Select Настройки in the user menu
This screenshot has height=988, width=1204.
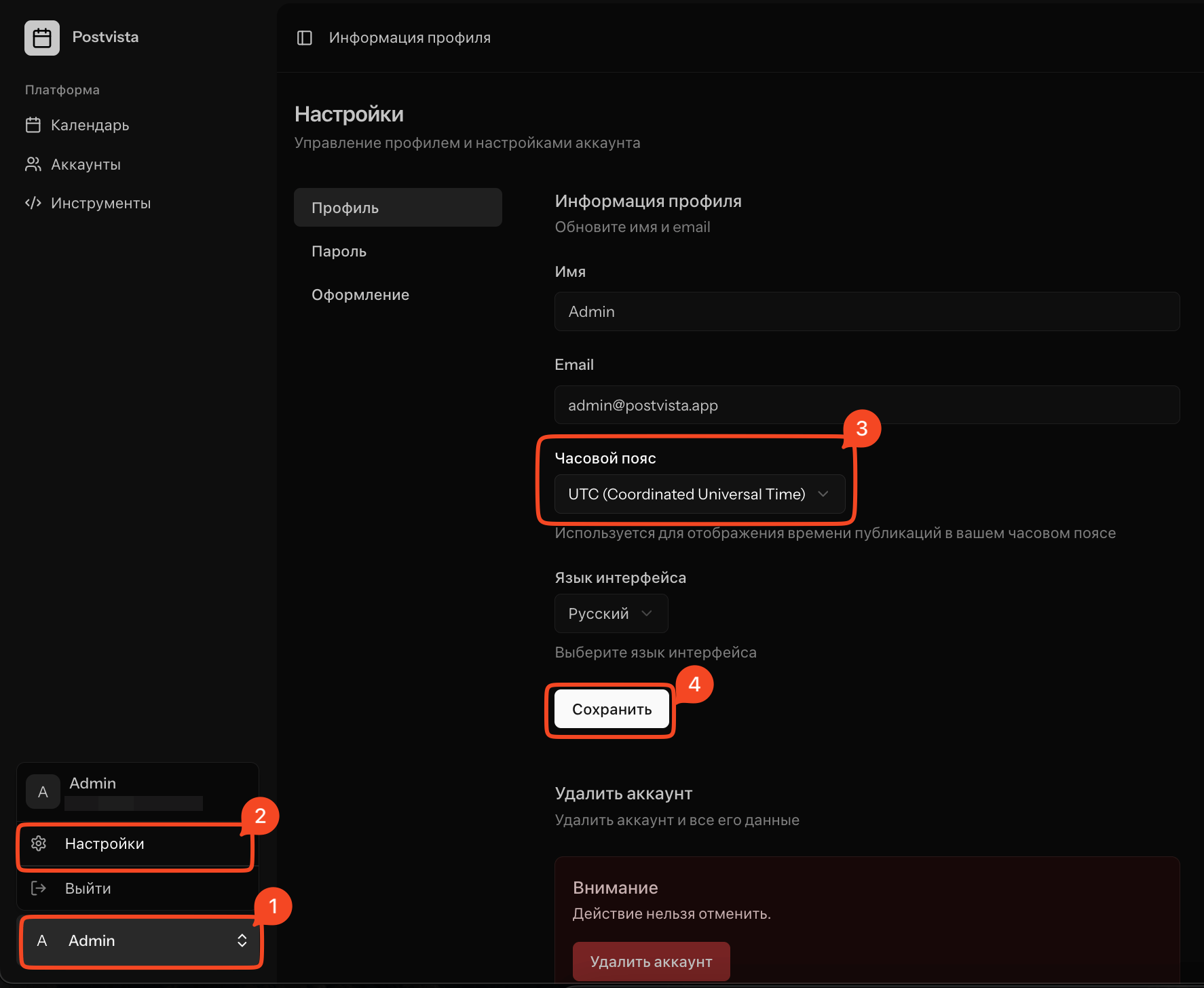tap(105, 844)
